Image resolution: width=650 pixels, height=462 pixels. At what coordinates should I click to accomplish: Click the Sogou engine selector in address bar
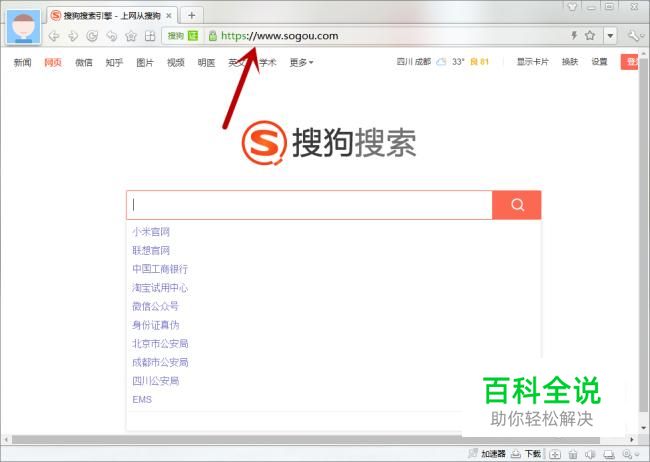coord(183,36)
